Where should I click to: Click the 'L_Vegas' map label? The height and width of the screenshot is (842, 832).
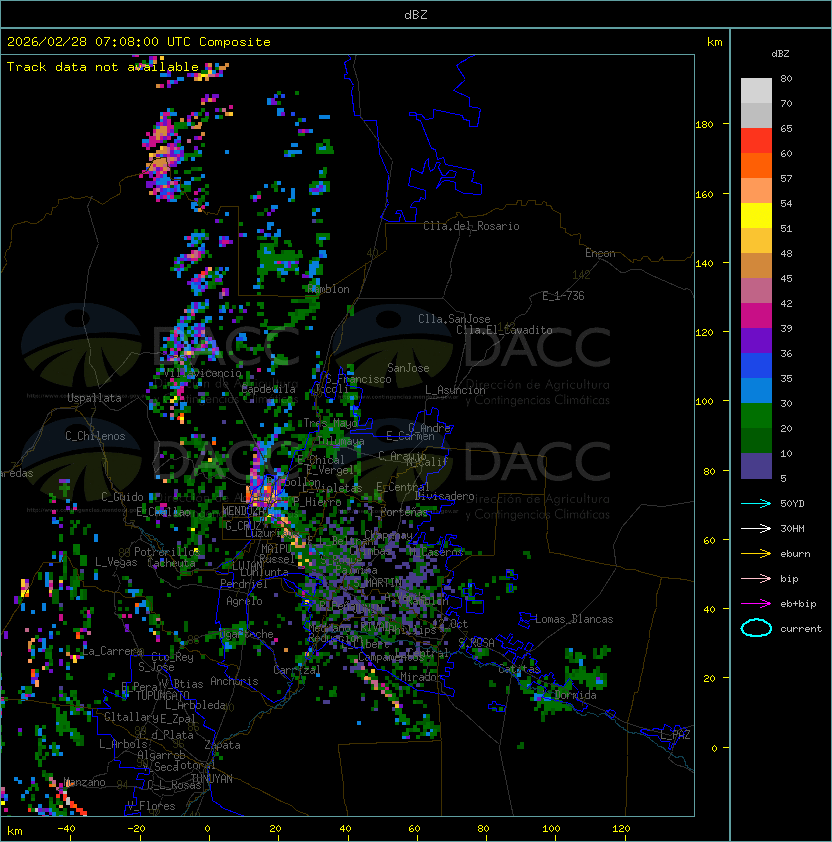116,562
